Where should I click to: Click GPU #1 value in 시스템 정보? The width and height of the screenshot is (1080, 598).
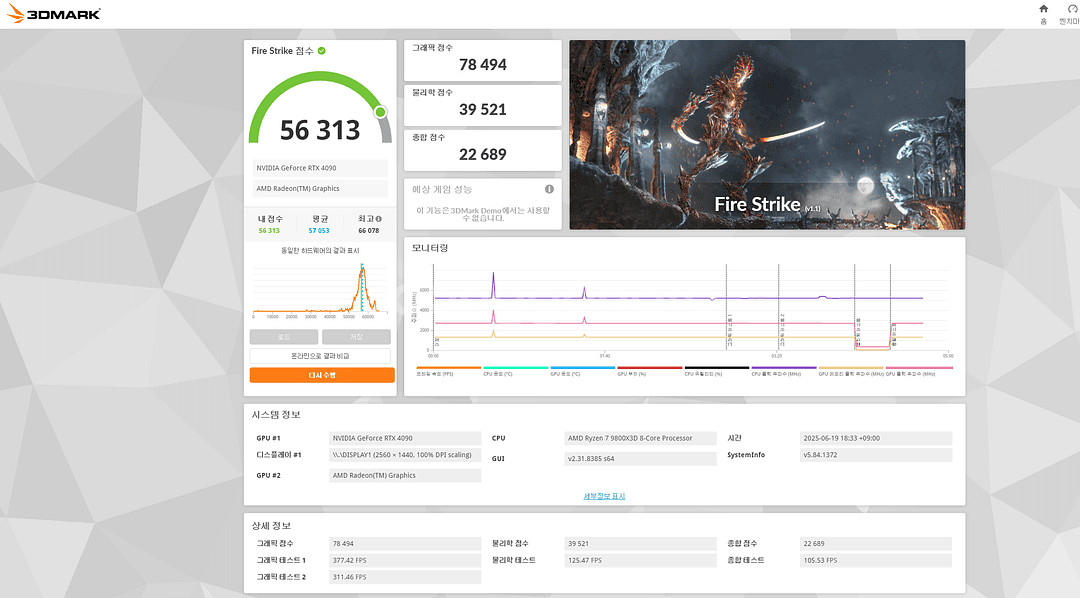(x=405, y=438)
